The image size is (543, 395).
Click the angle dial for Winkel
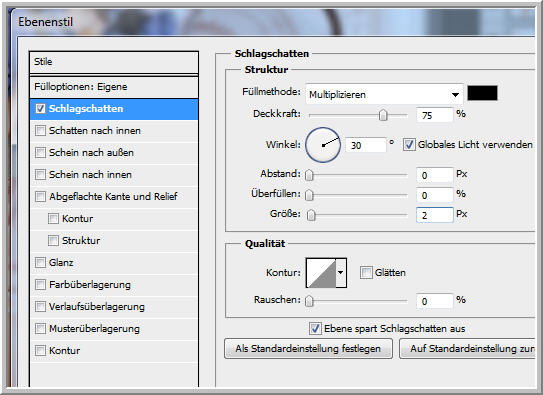pos(323,145)
